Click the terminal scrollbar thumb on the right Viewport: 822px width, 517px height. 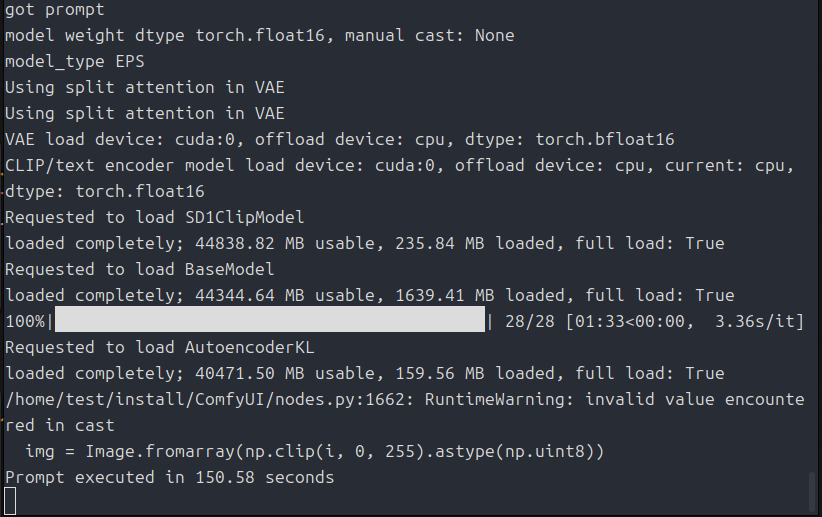click(811, 492)
